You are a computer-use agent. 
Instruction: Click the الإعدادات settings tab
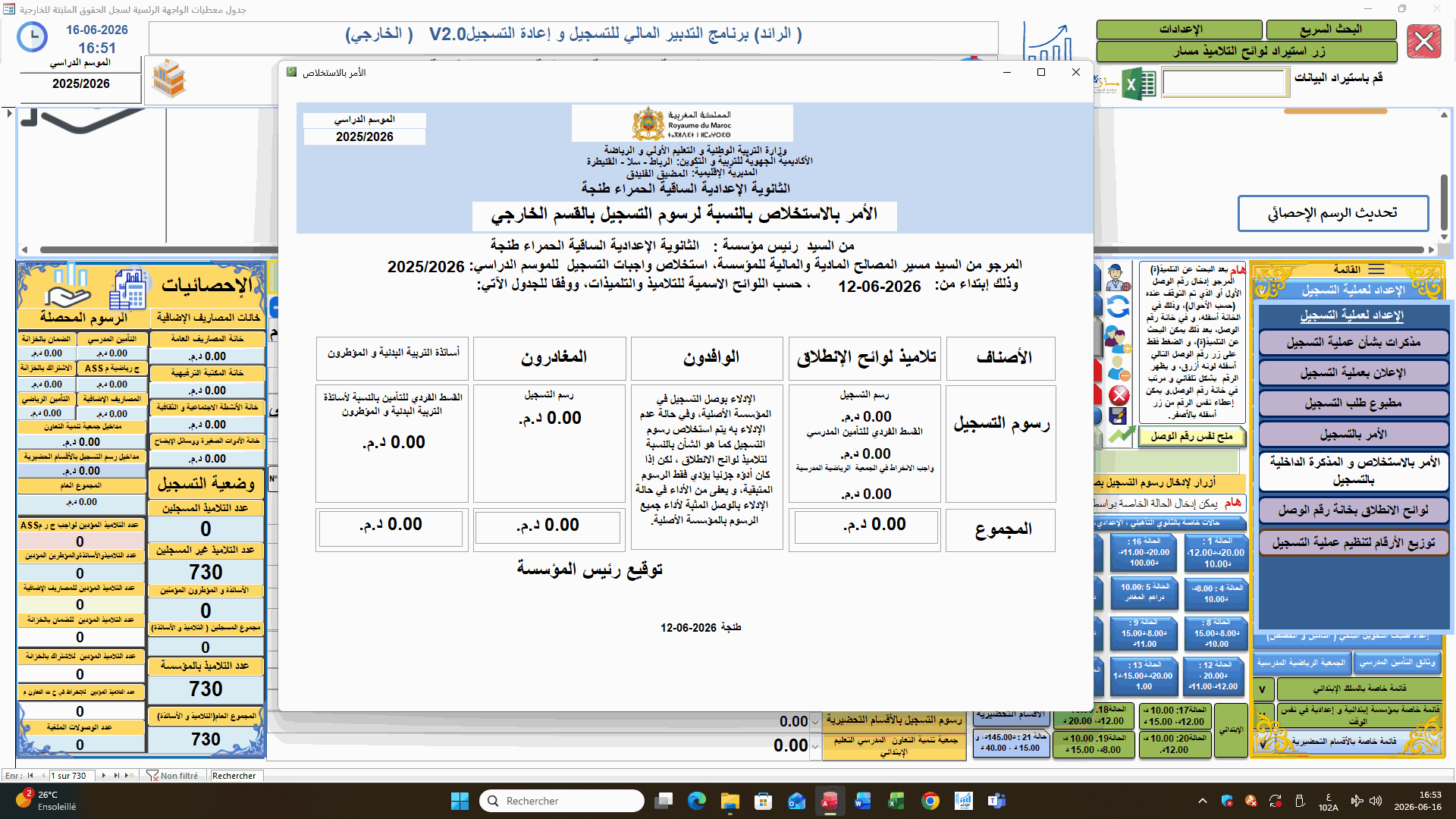1179,30
